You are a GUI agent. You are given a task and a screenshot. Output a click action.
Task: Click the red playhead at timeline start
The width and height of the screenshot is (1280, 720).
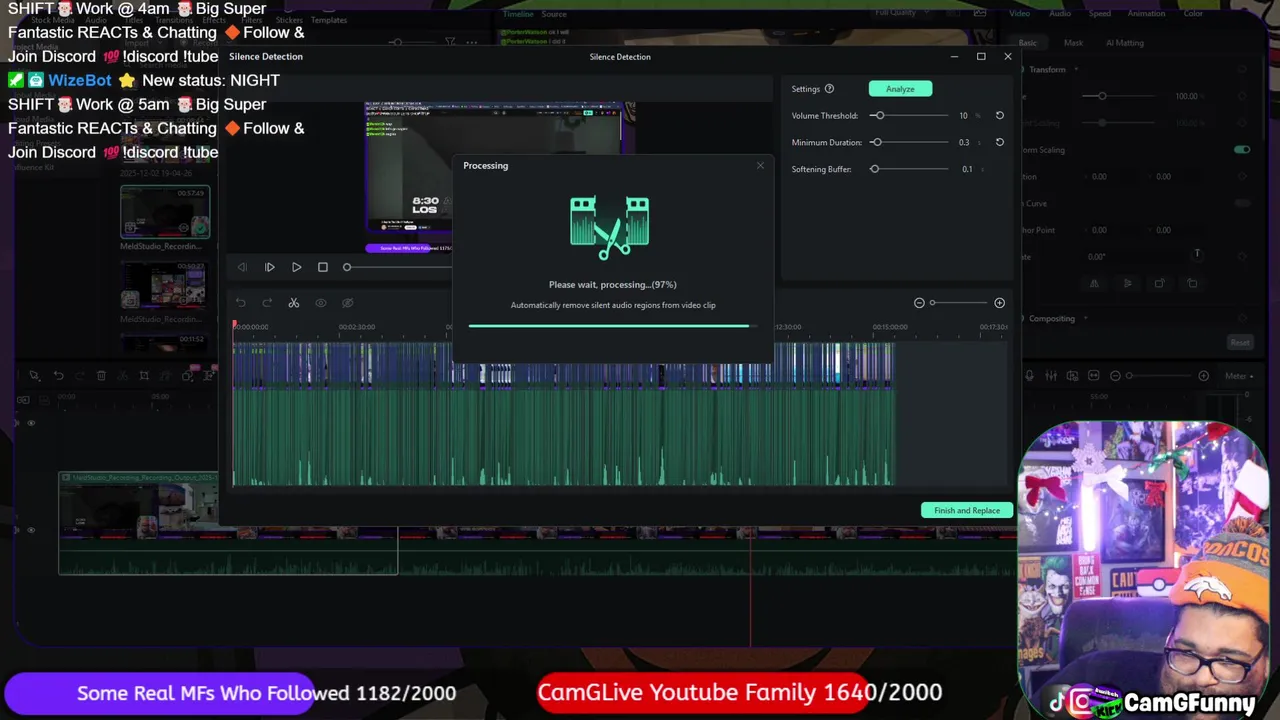[235, 325]
